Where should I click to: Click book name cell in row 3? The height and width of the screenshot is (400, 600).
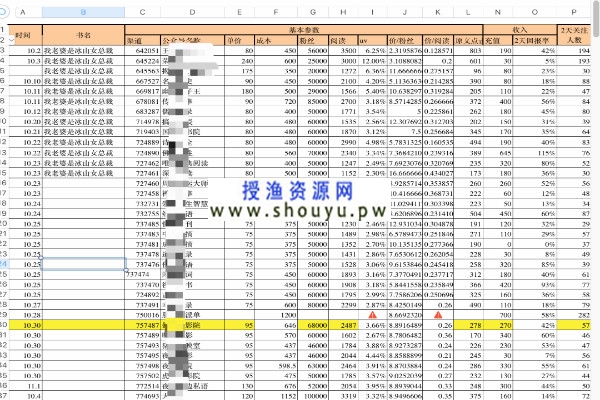[83, 51]
